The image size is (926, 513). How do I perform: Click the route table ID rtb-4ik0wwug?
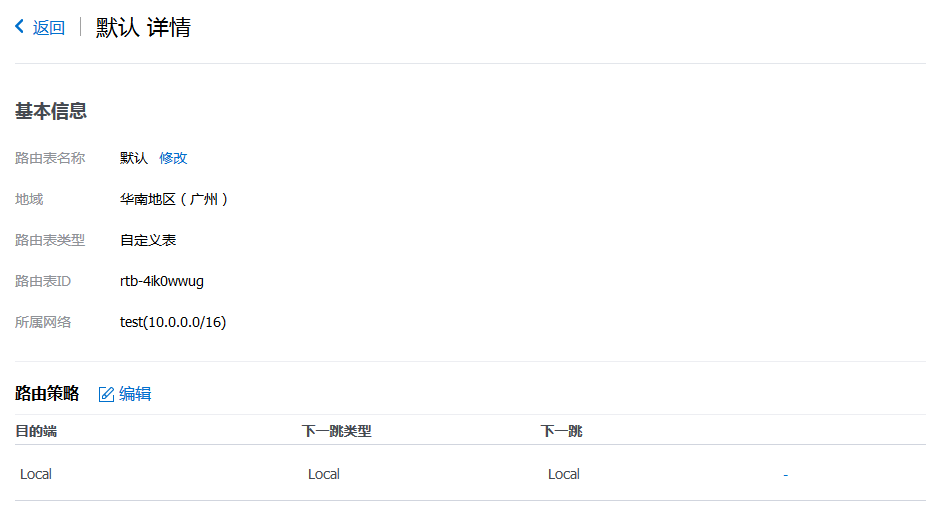tap(162, 281)
